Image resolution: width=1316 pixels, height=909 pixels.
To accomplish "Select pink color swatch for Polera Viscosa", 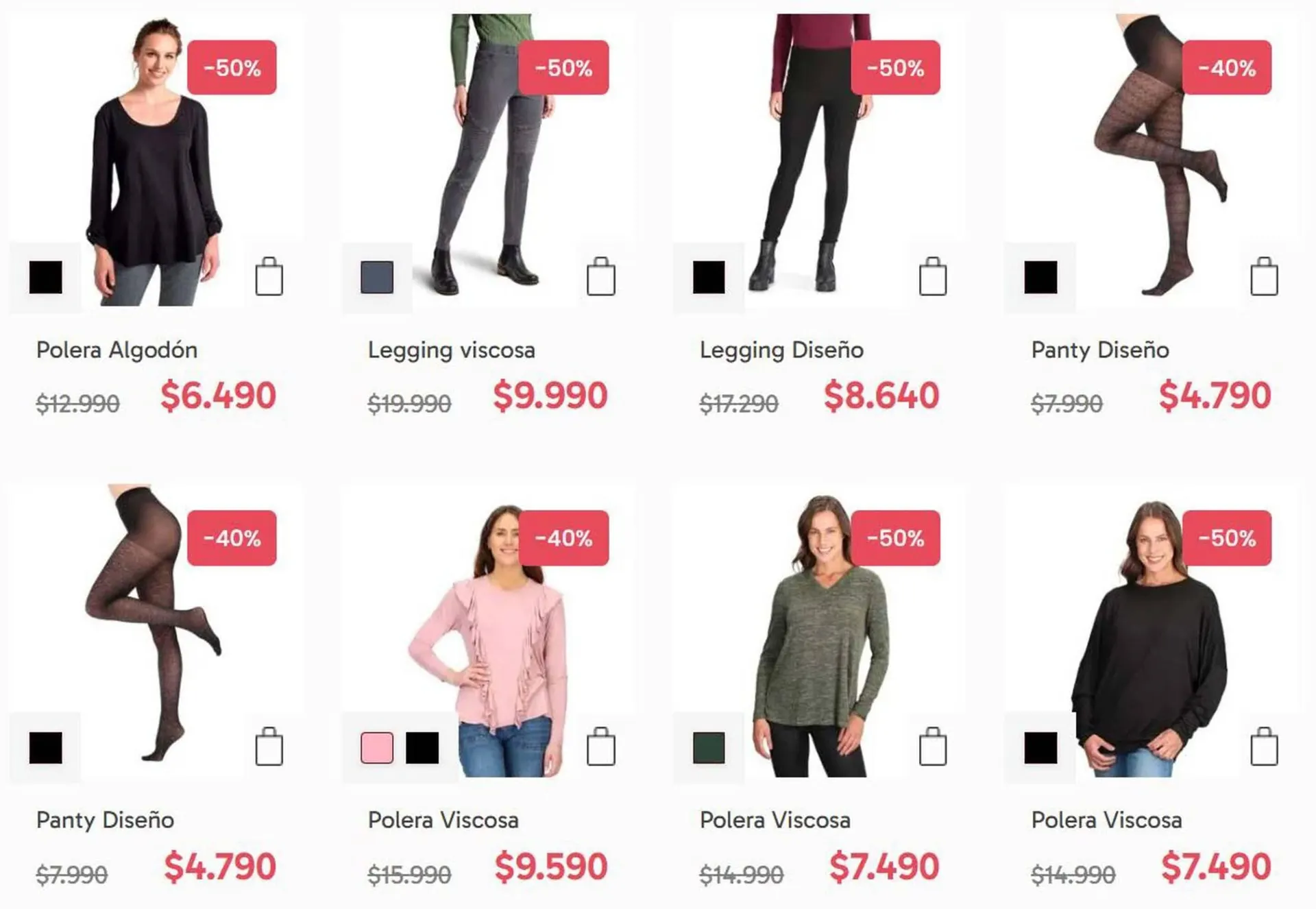I will click(377, 747).
